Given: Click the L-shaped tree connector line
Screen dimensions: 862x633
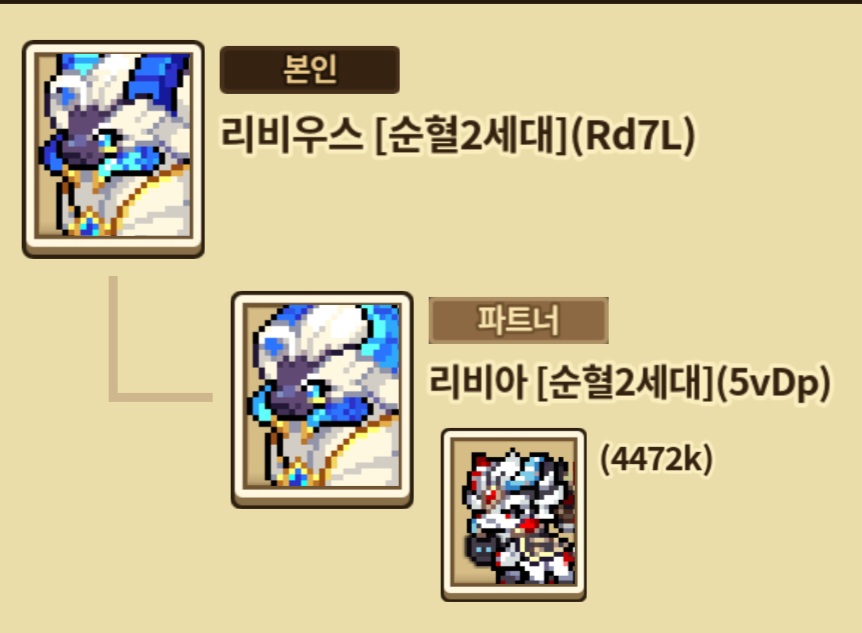Looking at the screenshot, I should tap(161, 339).
